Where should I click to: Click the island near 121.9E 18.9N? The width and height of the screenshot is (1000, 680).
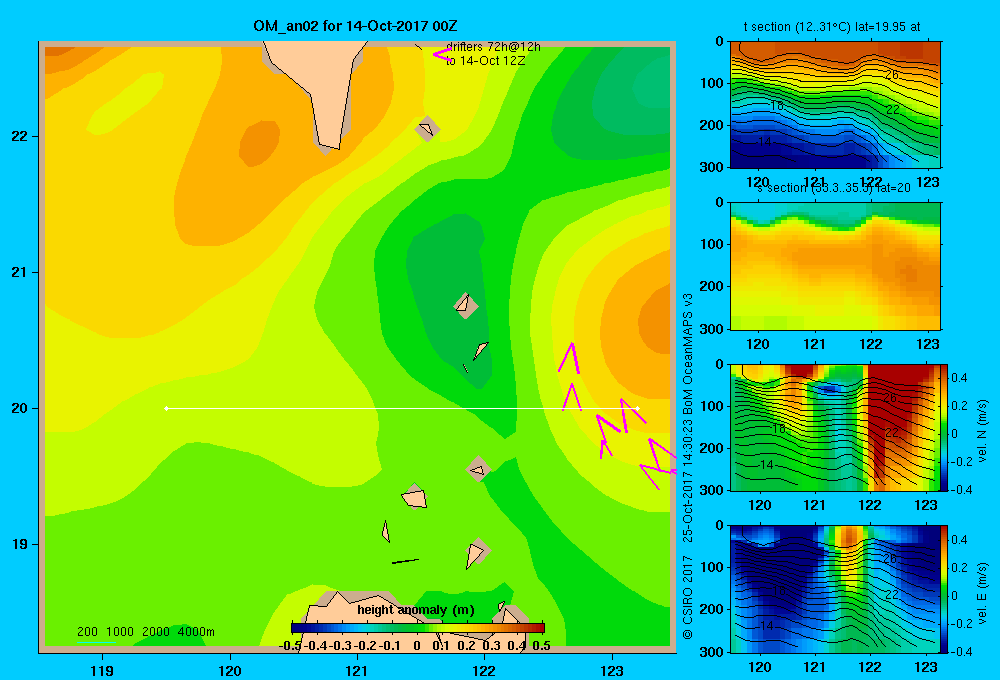point(476,553)
